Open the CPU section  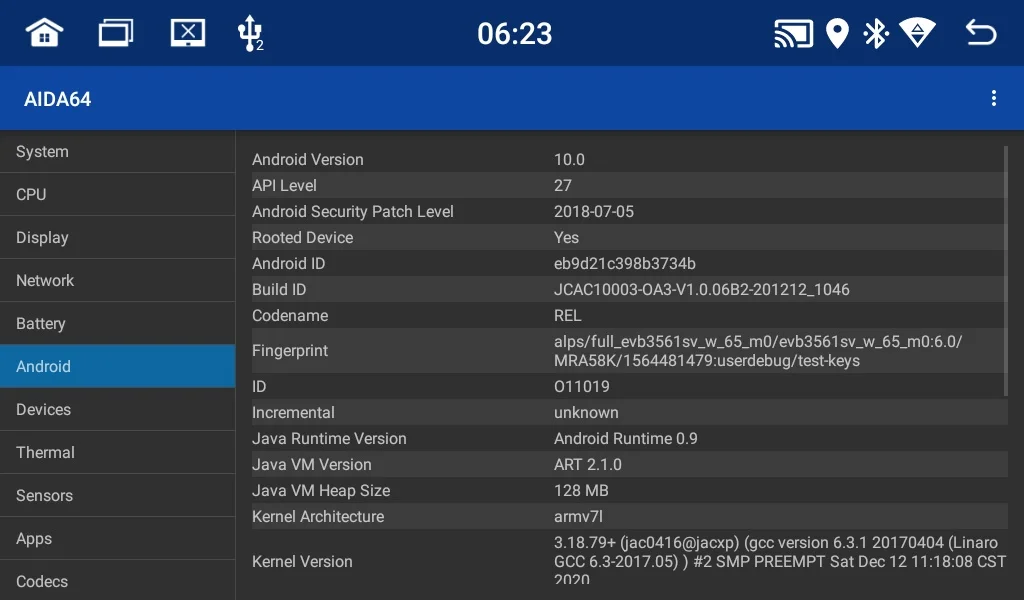pos(118,195)
